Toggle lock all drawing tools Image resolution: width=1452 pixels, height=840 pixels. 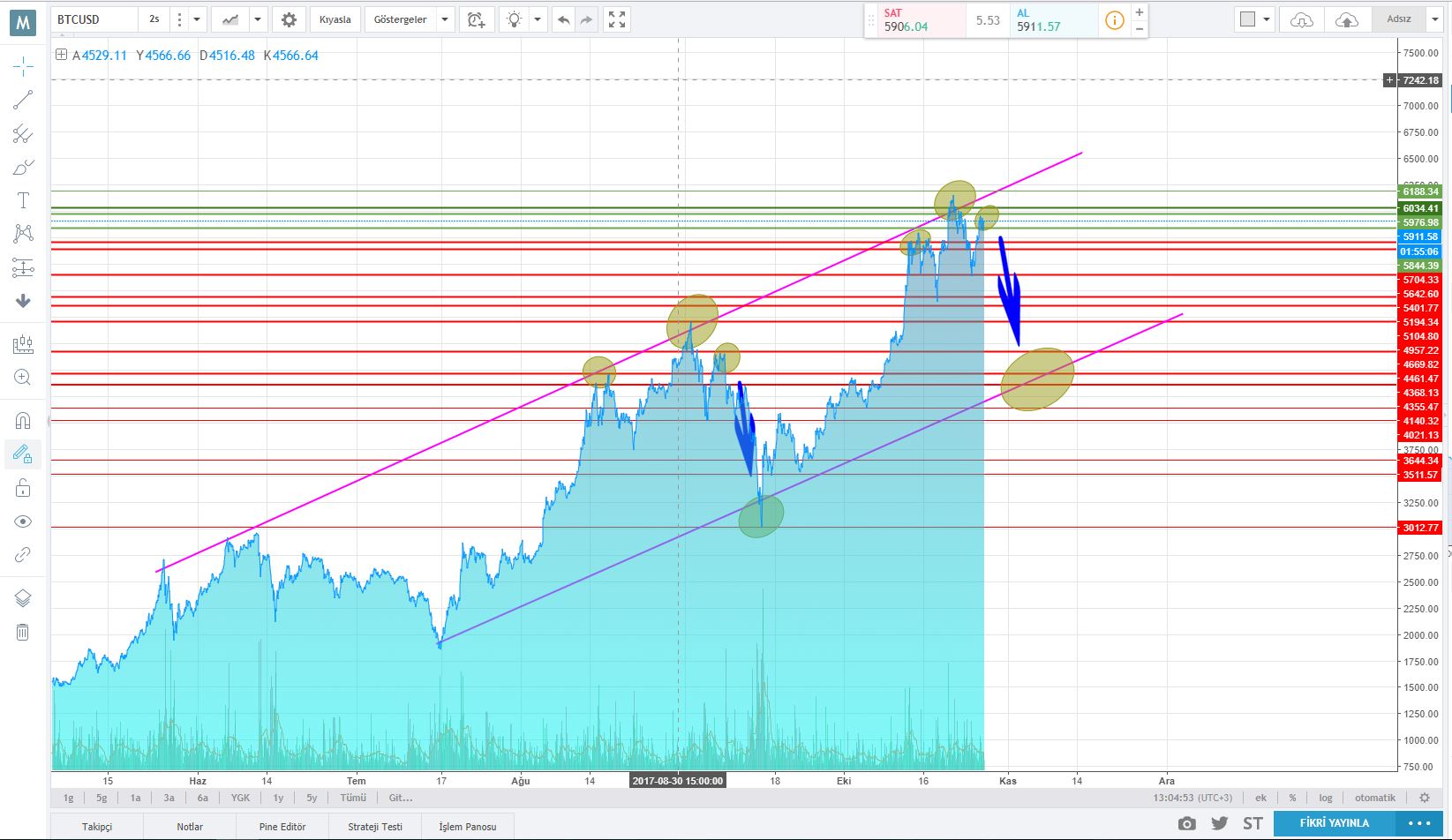(x=23, y=488)
